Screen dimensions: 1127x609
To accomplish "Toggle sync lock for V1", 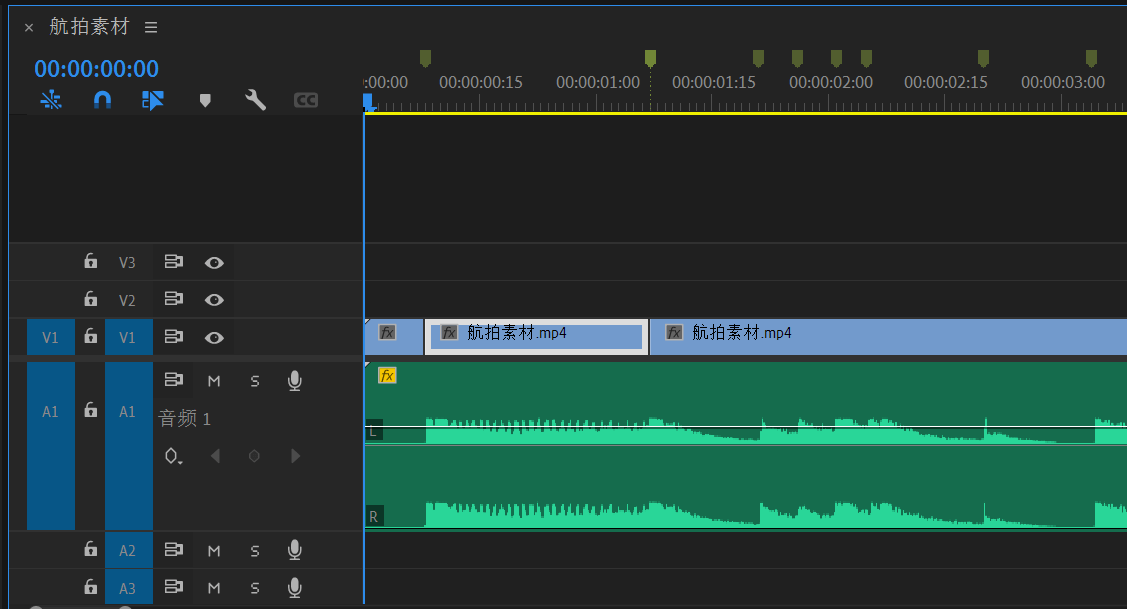I will click(174, 336).
